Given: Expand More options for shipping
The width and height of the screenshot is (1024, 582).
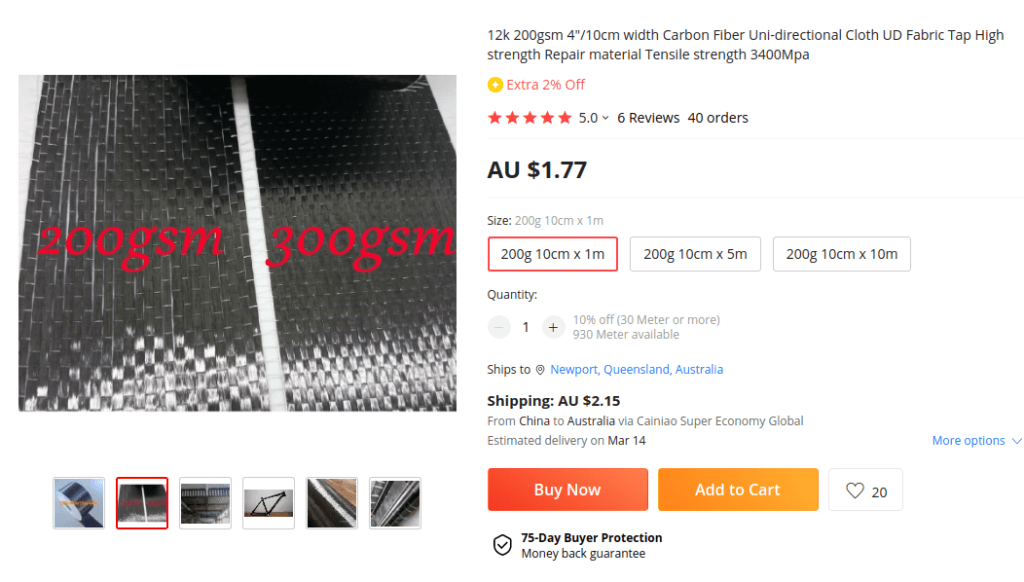Looking at the screenshot, I should click(977, 441).
